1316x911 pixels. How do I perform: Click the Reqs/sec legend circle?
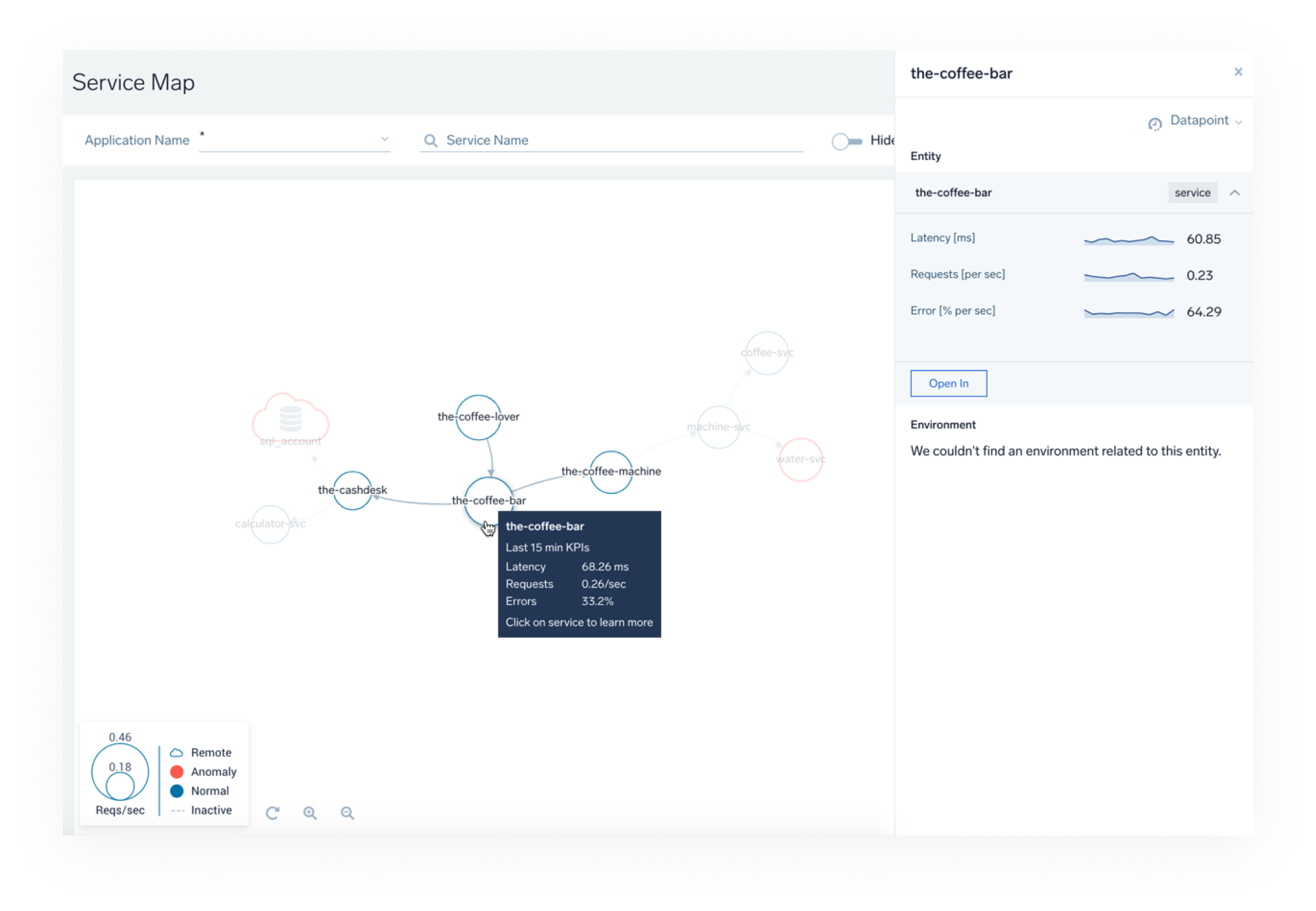120,772
